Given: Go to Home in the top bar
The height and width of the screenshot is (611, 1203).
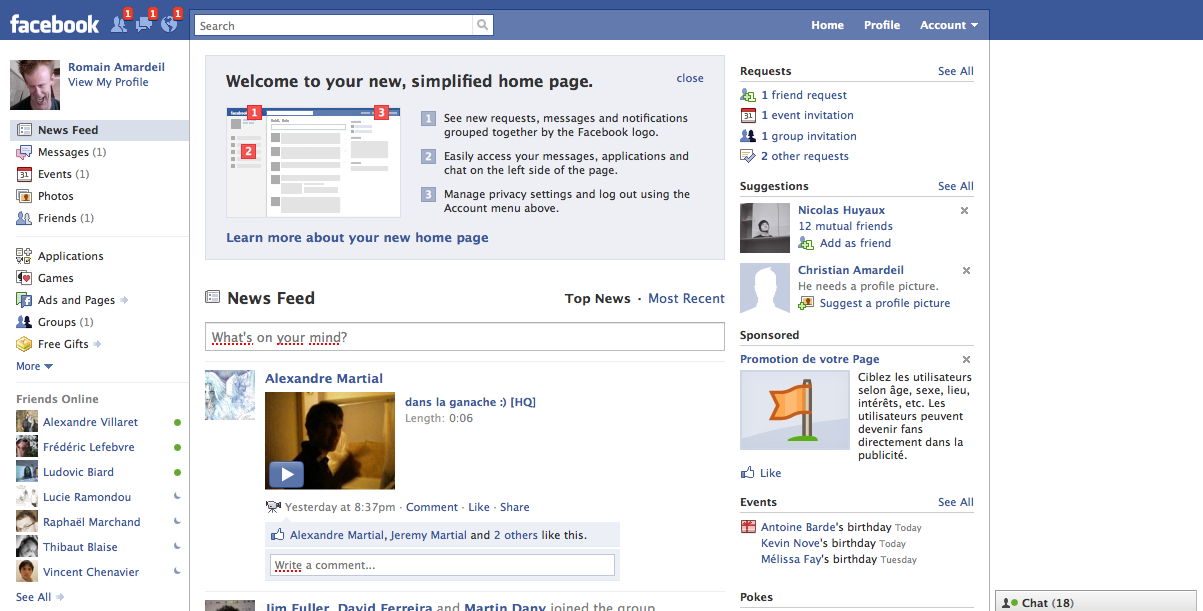Looking at the screenshot, I should coord(827,25).
